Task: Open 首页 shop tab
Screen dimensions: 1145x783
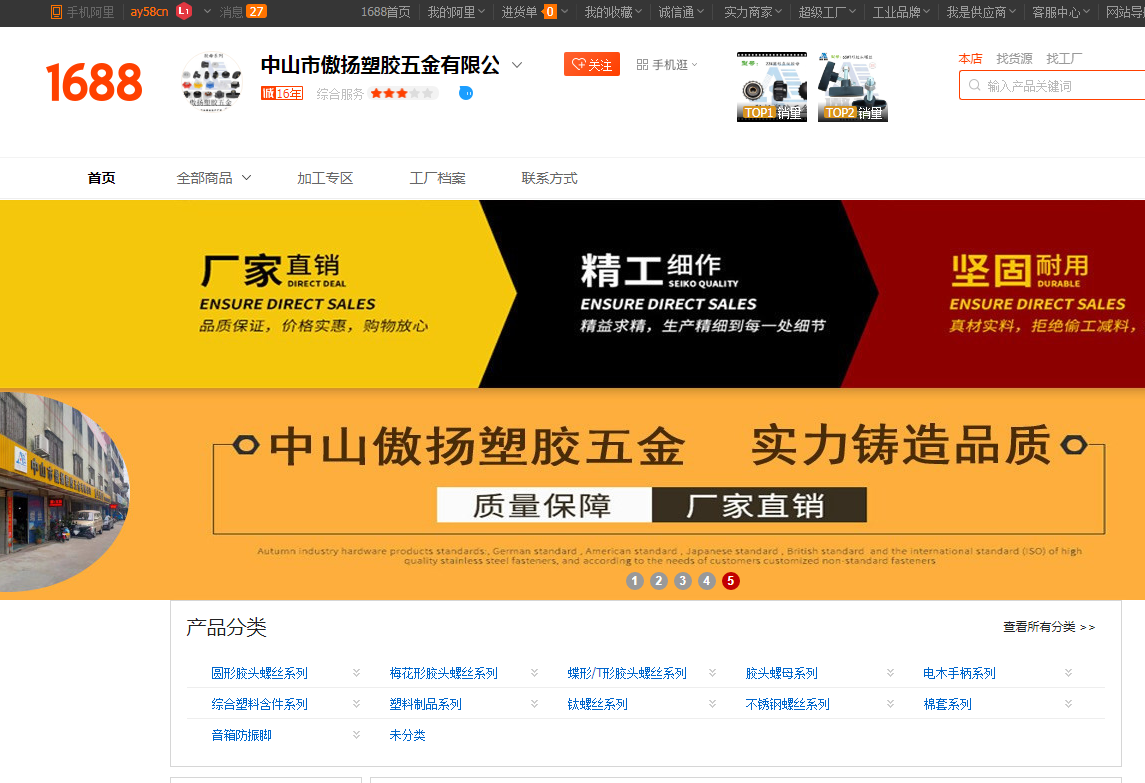Action: [102, 178]
